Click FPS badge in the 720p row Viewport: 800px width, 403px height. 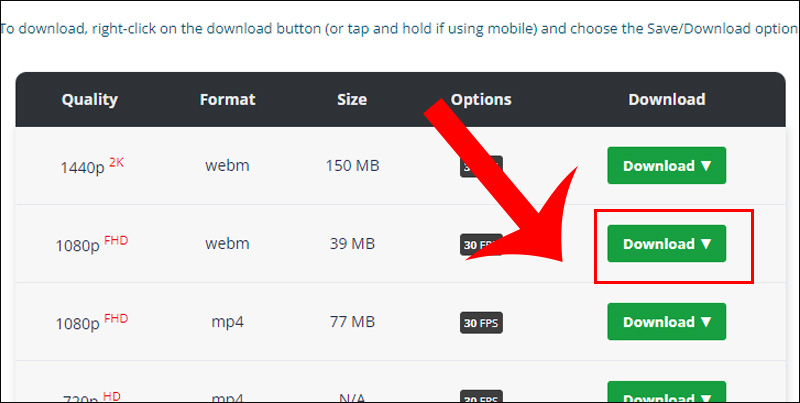click(x=481, y=396)
